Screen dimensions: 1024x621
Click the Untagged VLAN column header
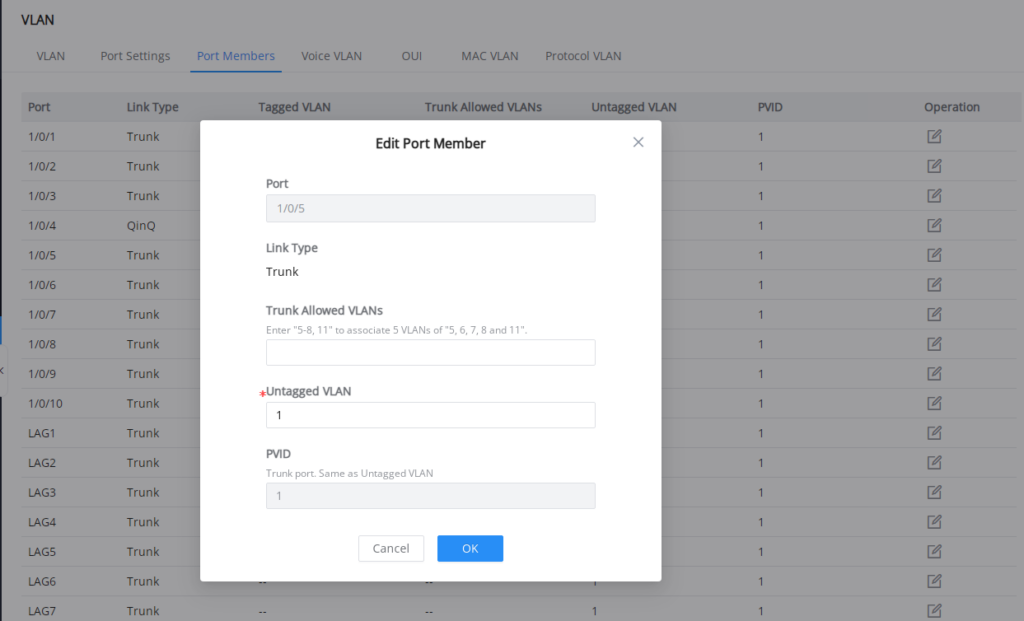pos(633,107)
